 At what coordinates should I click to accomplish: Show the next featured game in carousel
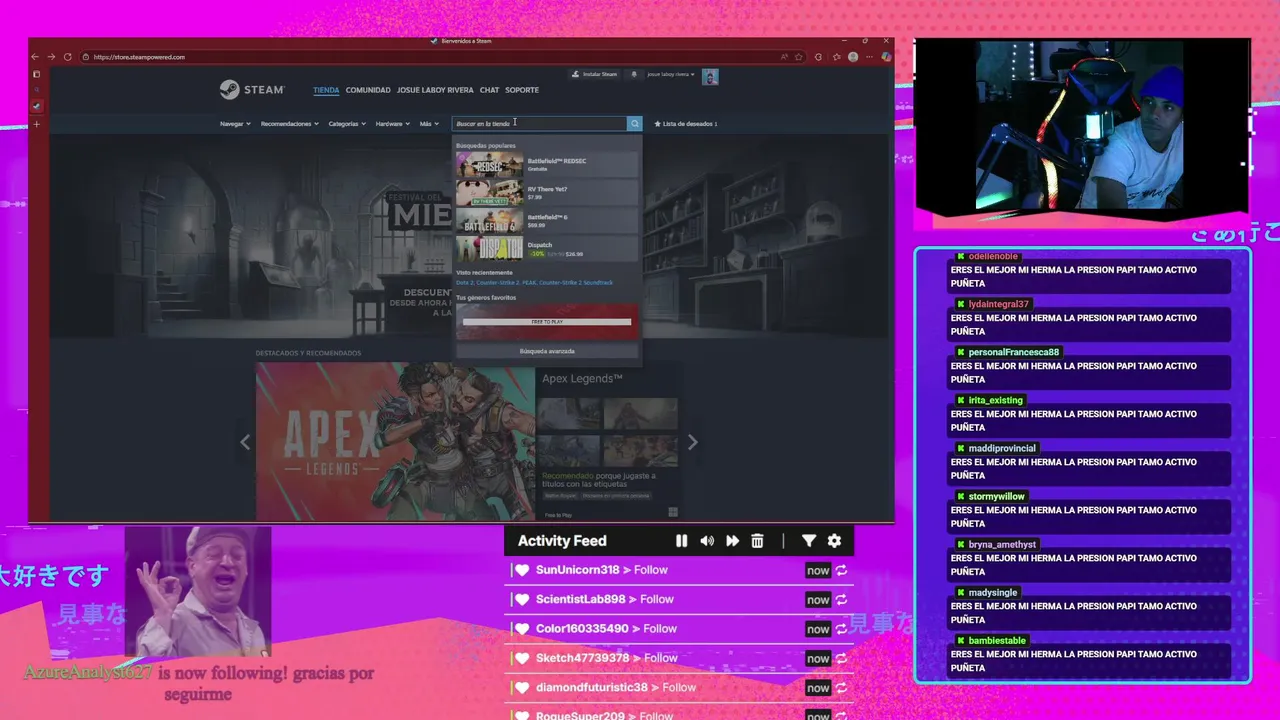692,442
